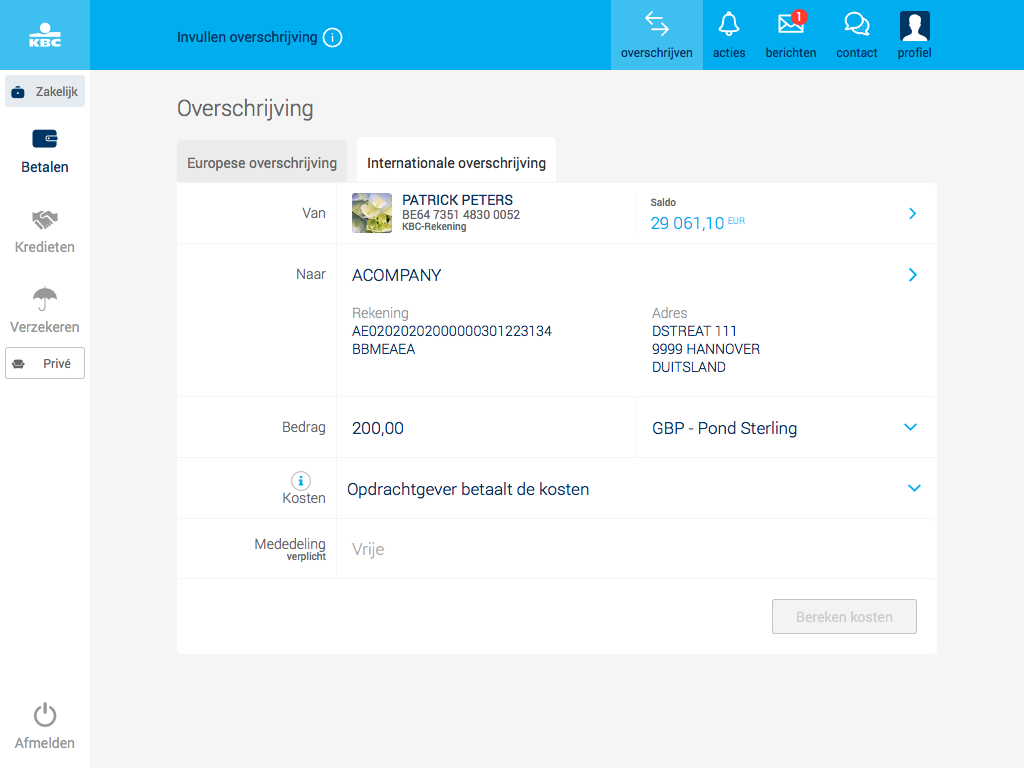Click the KBC logo in the header
The image size is (1024, 768).
45,35
